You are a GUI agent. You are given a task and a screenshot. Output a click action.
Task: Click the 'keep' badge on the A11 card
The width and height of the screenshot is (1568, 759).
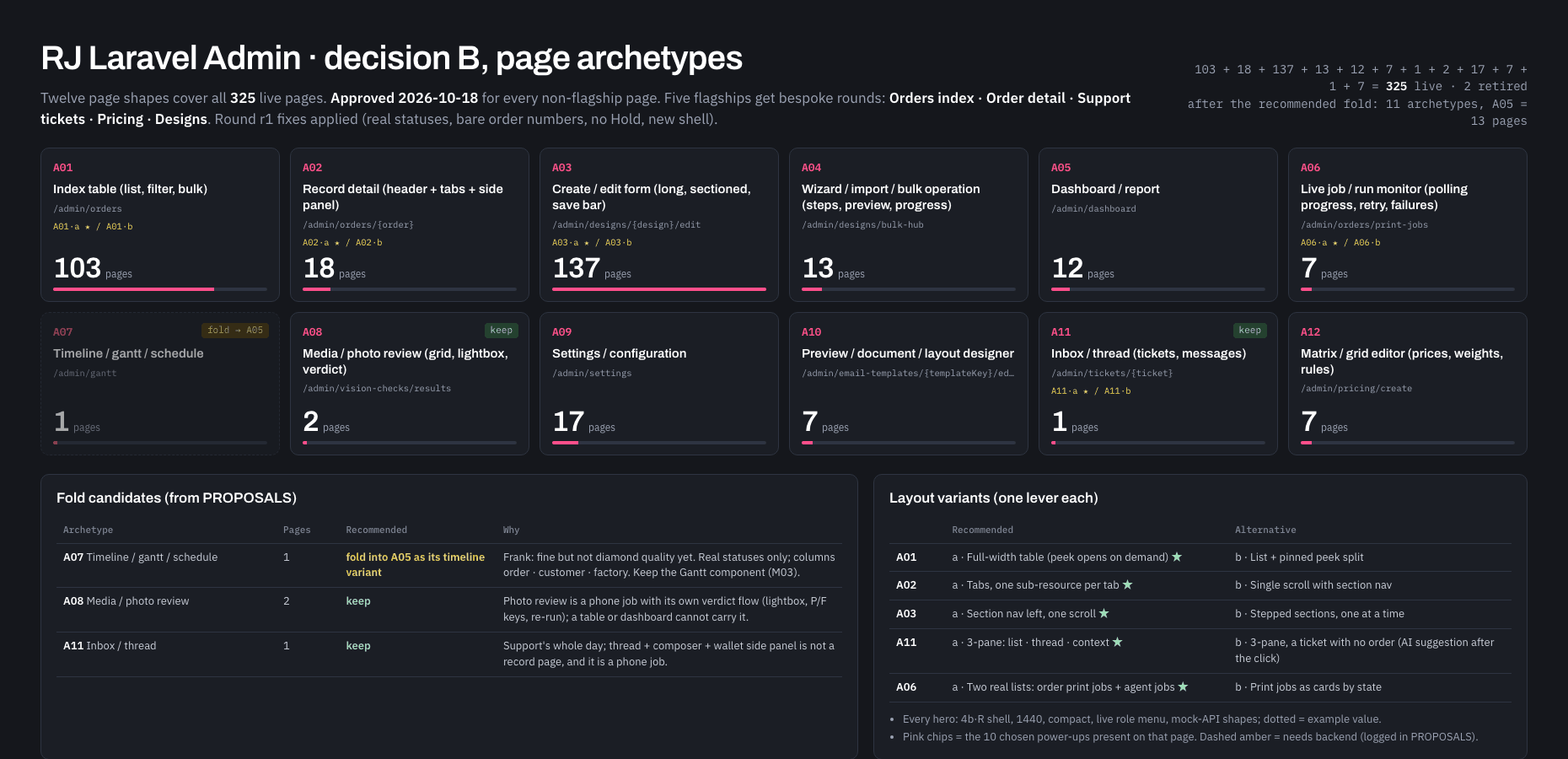[1250, 331]
